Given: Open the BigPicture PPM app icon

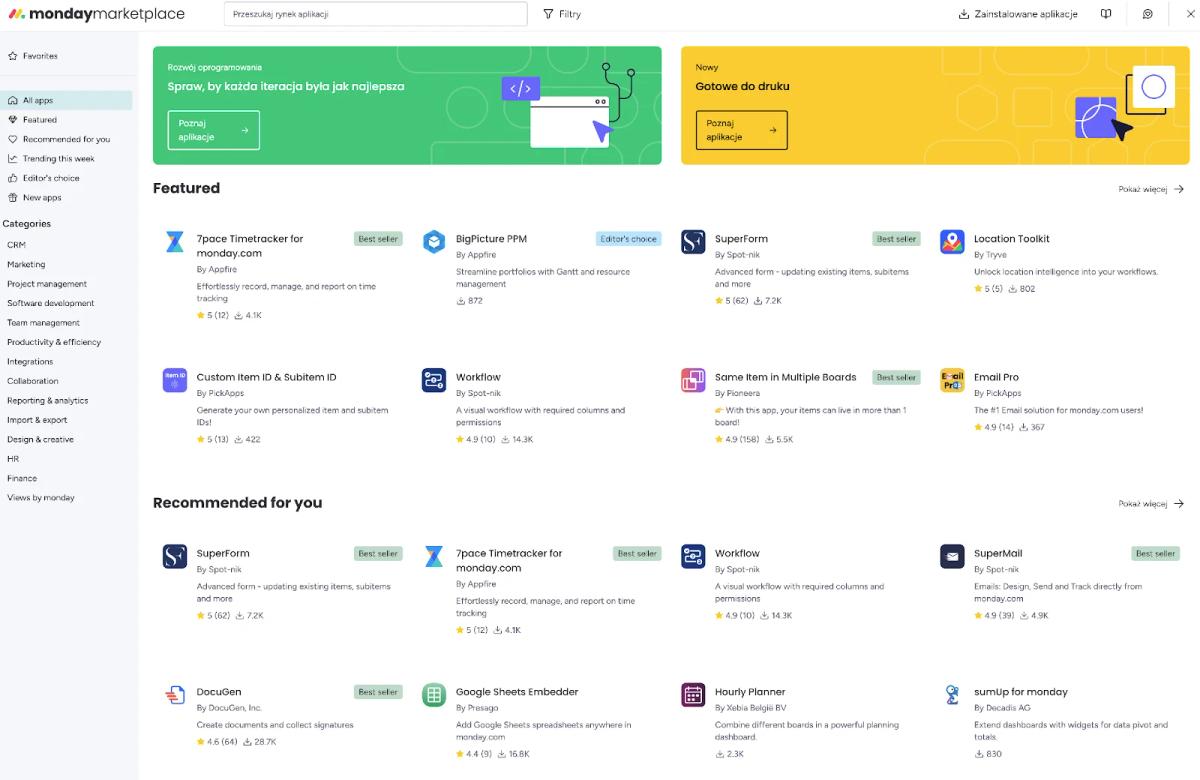Looking at the screenshot, I should pyautogui.click(x=434, y=242).
